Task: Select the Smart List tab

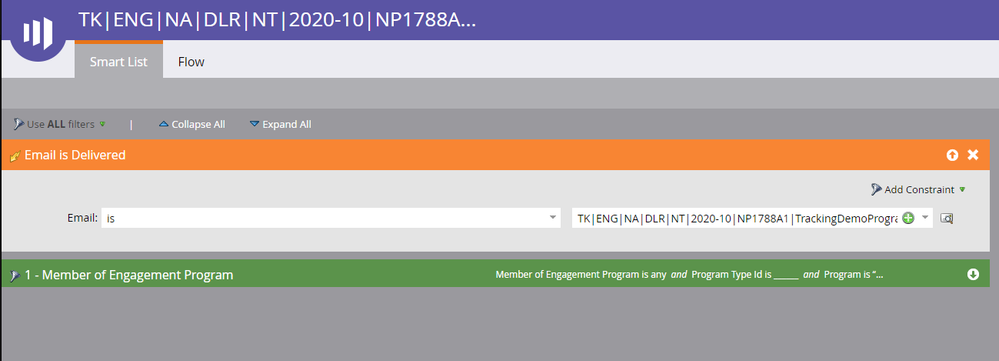Action: (x=119, y=61)
